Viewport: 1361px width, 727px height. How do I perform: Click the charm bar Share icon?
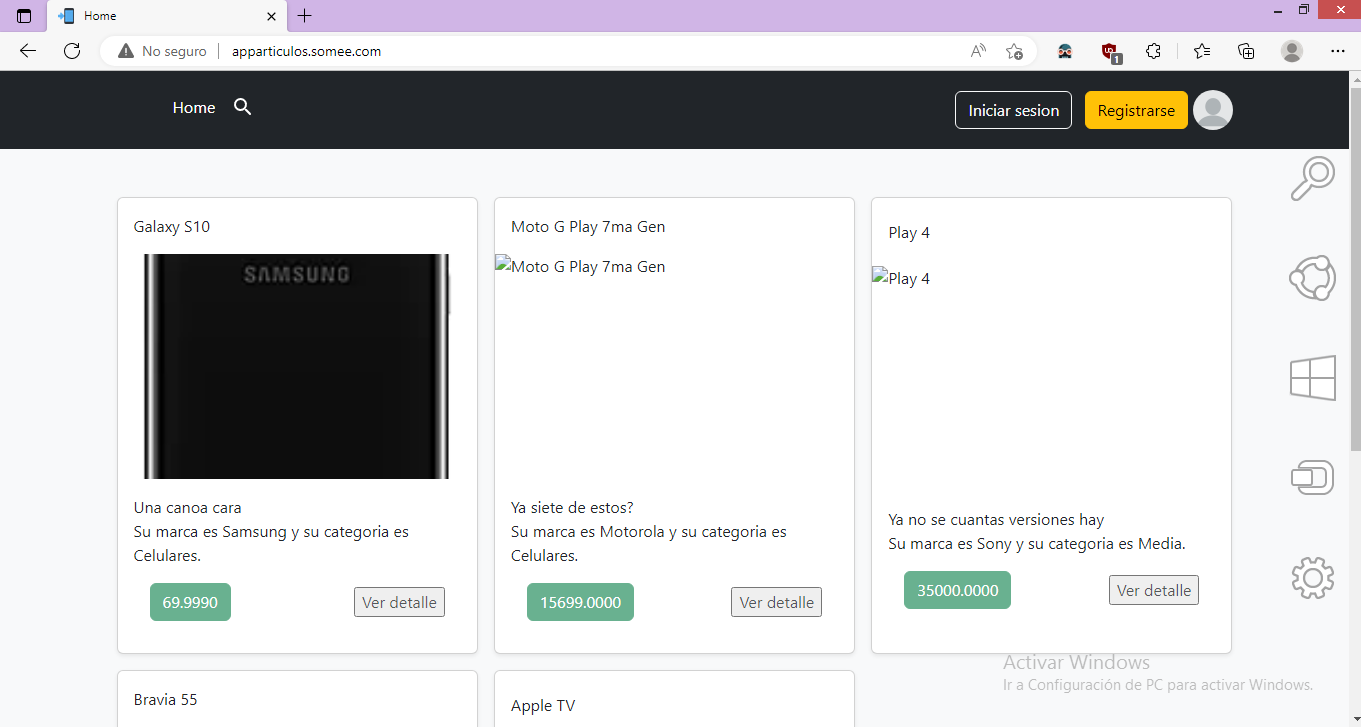(x=1313, y=278)
